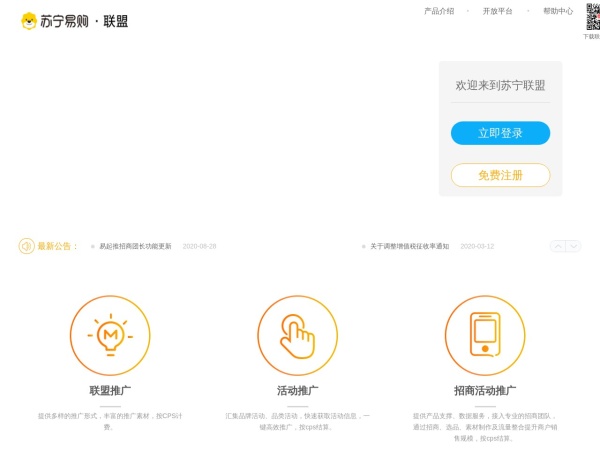
Task: Click the 招商活动推广 heading text
Action: (485, 390)
